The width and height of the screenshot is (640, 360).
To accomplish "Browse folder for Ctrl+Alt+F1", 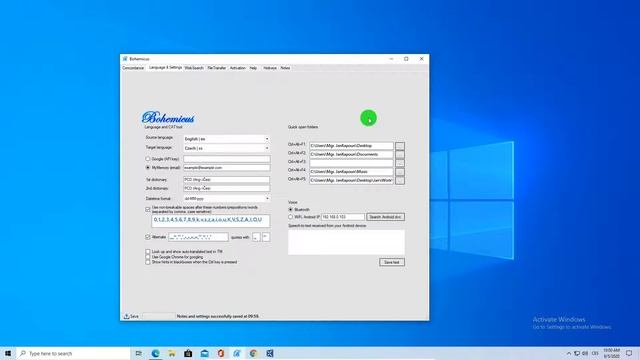I will point(400,146).
